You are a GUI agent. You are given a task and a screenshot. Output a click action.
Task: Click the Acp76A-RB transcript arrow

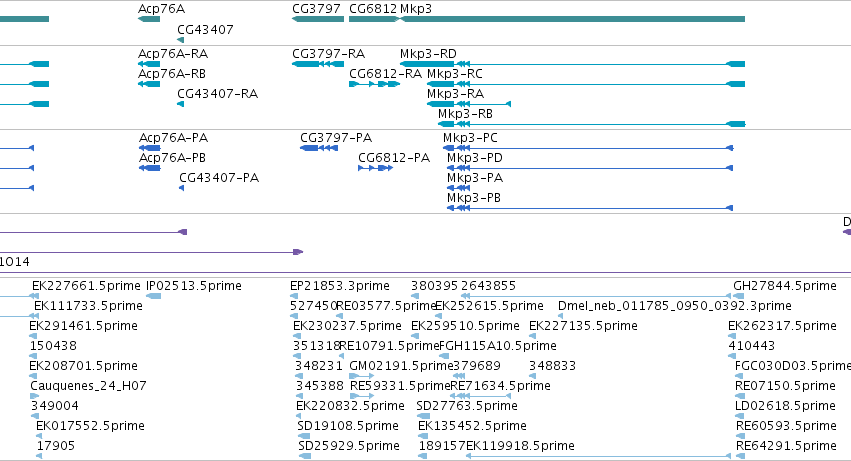point(149,84)
